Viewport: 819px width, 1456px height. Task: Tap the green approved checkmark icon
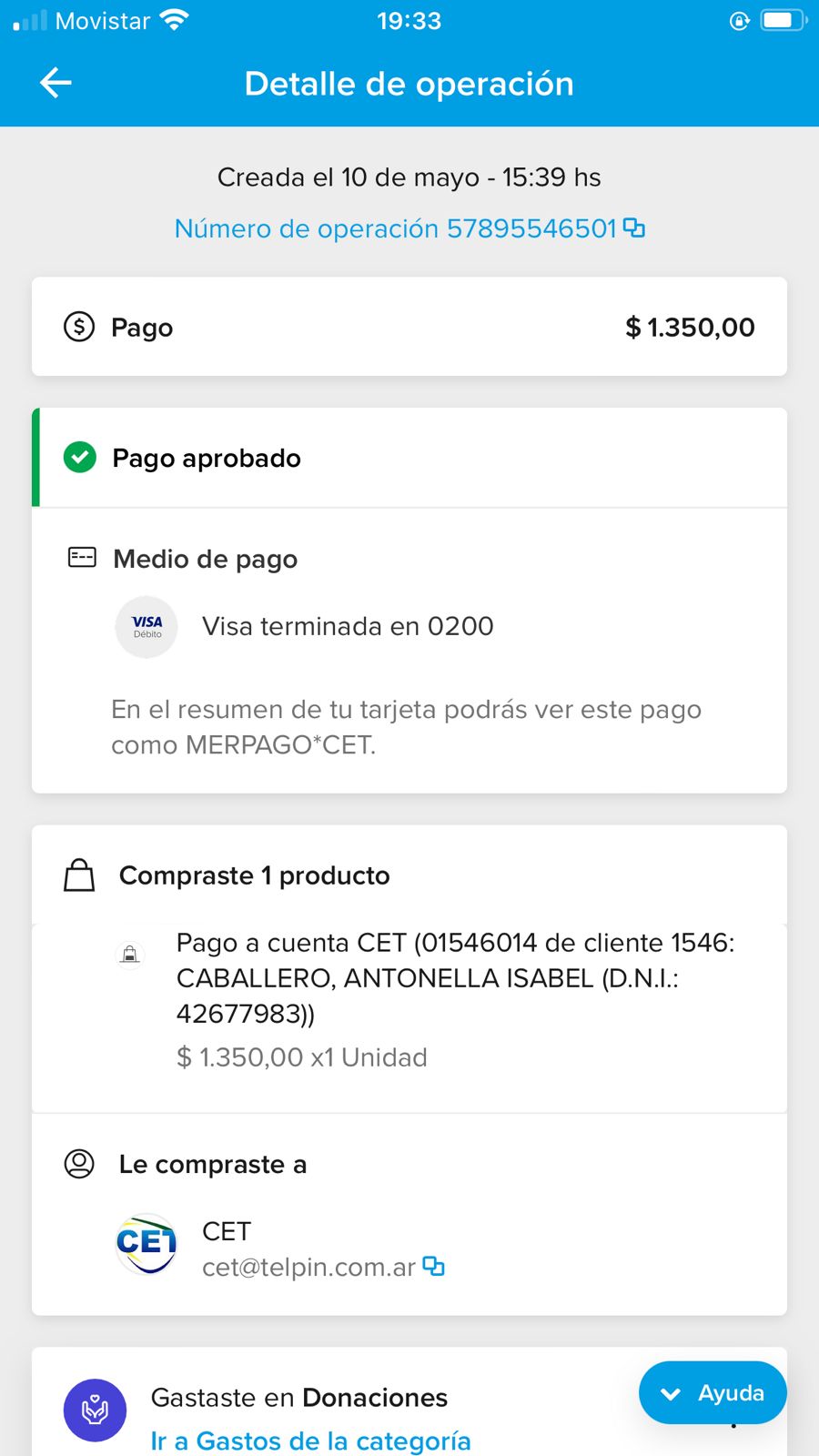(80, 457)
